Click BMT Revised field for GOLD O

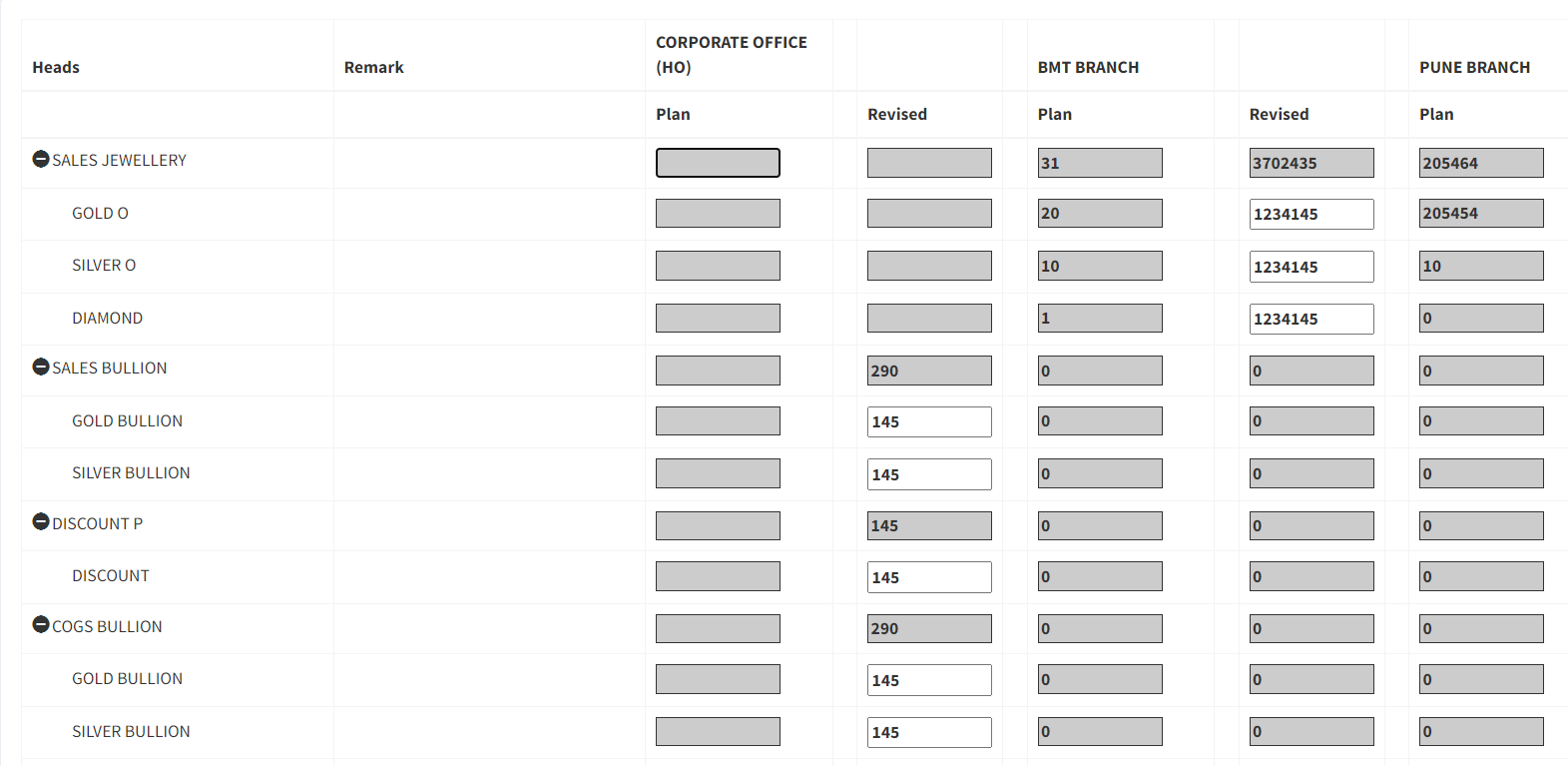click(x=1311, y=214)
